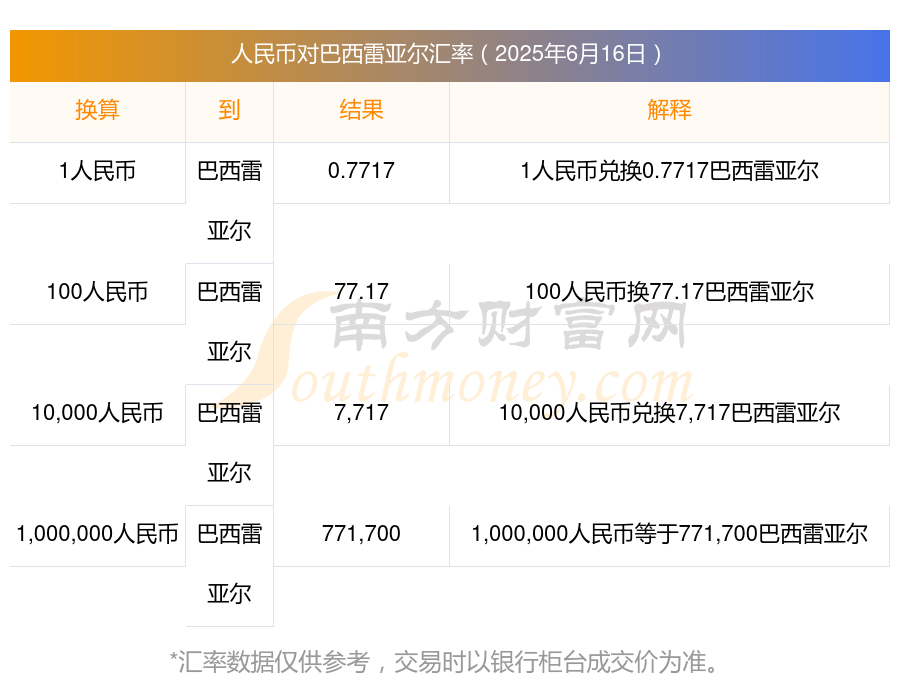Click the disclaimer *汇率数据仅供参考 footer text
This screenshot has width=900, height=693.
click(444, 662)
